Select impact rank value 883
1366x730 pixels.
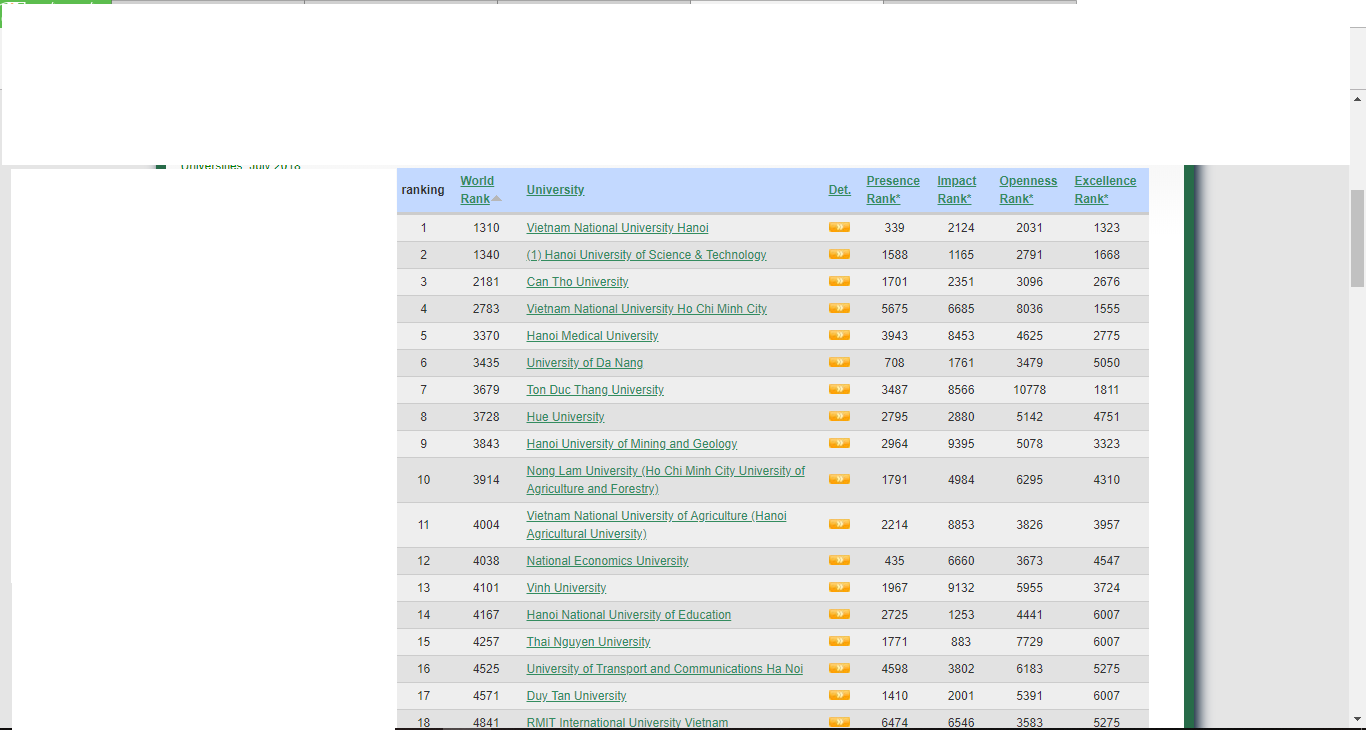[960, 642]
